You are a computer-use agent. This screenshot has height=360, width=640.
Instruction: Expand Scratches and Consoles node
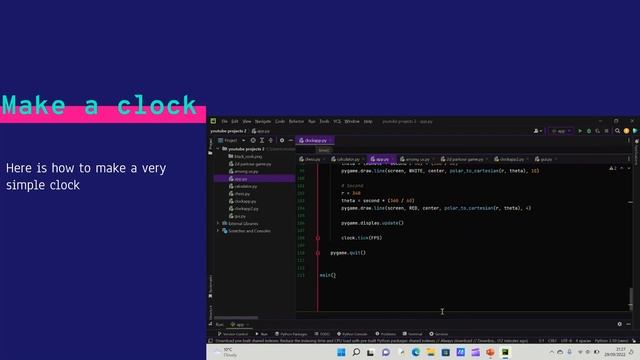click(218, 231)
